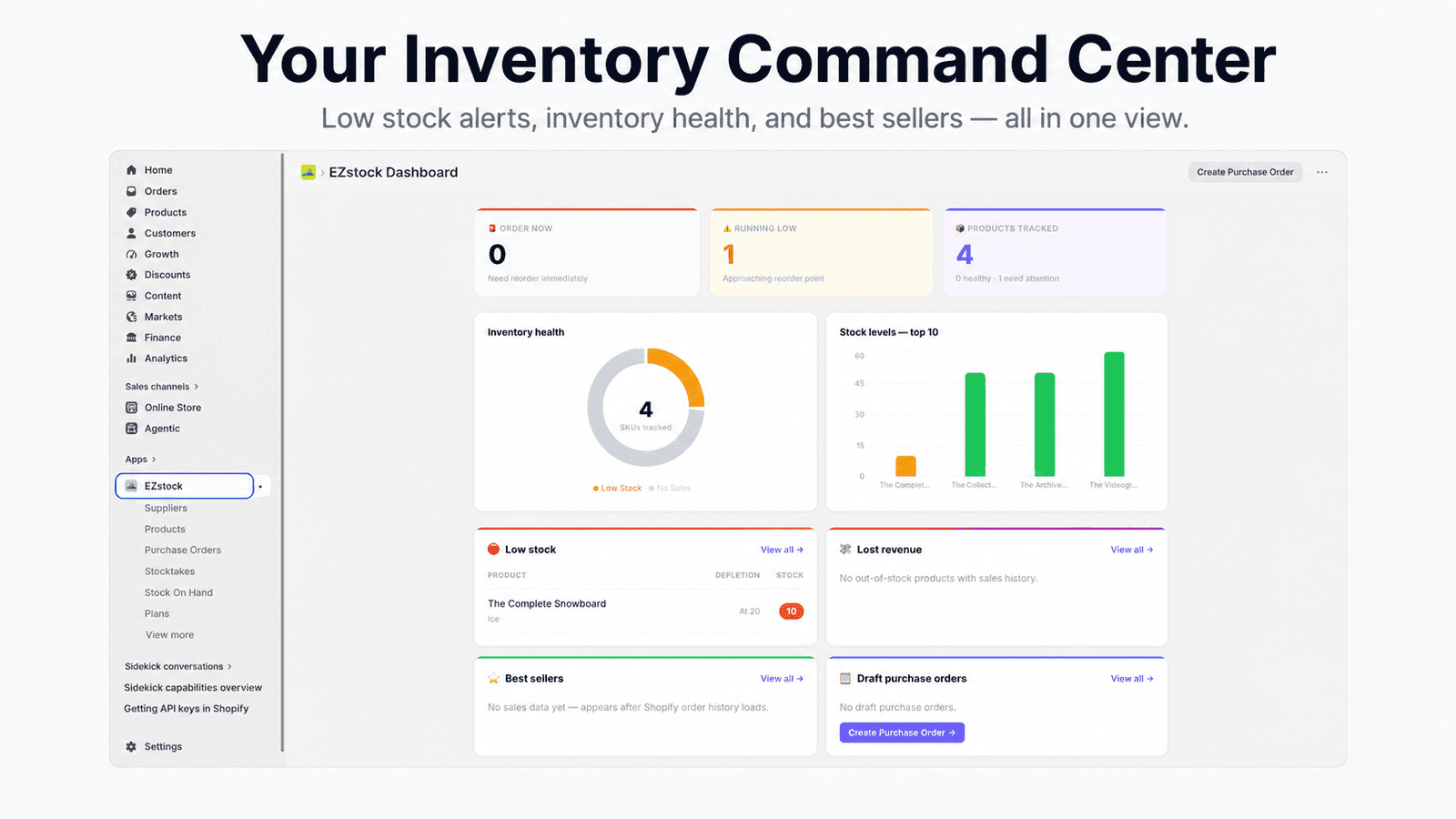The height and width of the screenshot is (819, 1456).
Task: Click the Customers person icon
Action: click(131, 233)
